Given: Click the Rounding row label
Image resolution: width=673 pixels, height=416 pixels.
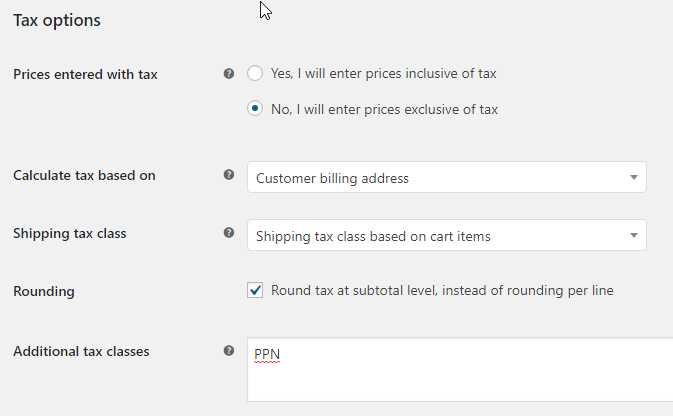Looking at the screenshot, I should (44, 292).
